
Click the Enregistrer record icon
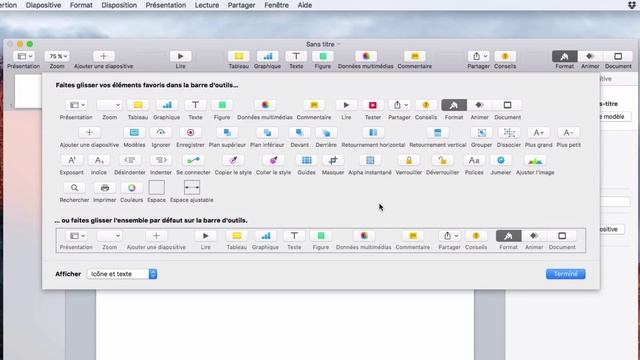coord(190,133)
